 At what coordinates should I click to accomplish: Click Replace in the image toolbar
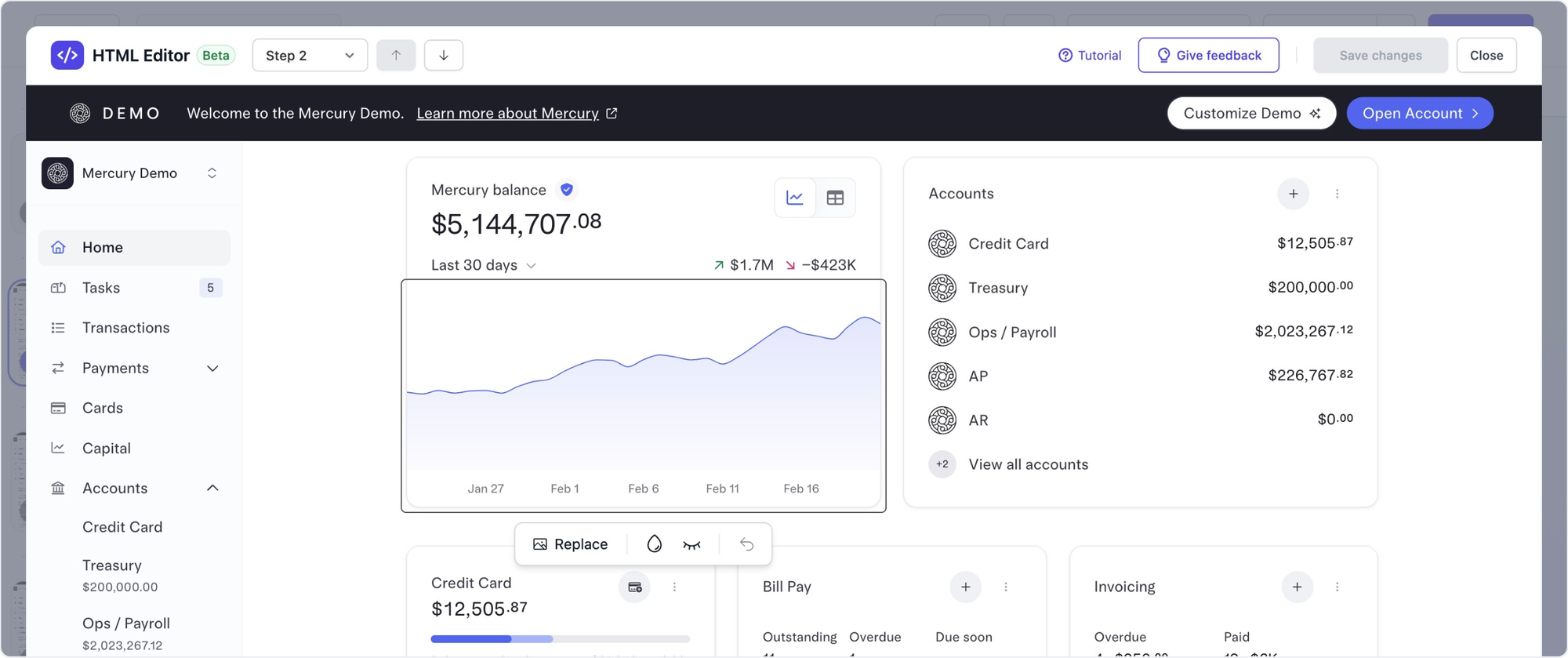tap(570, 544)
